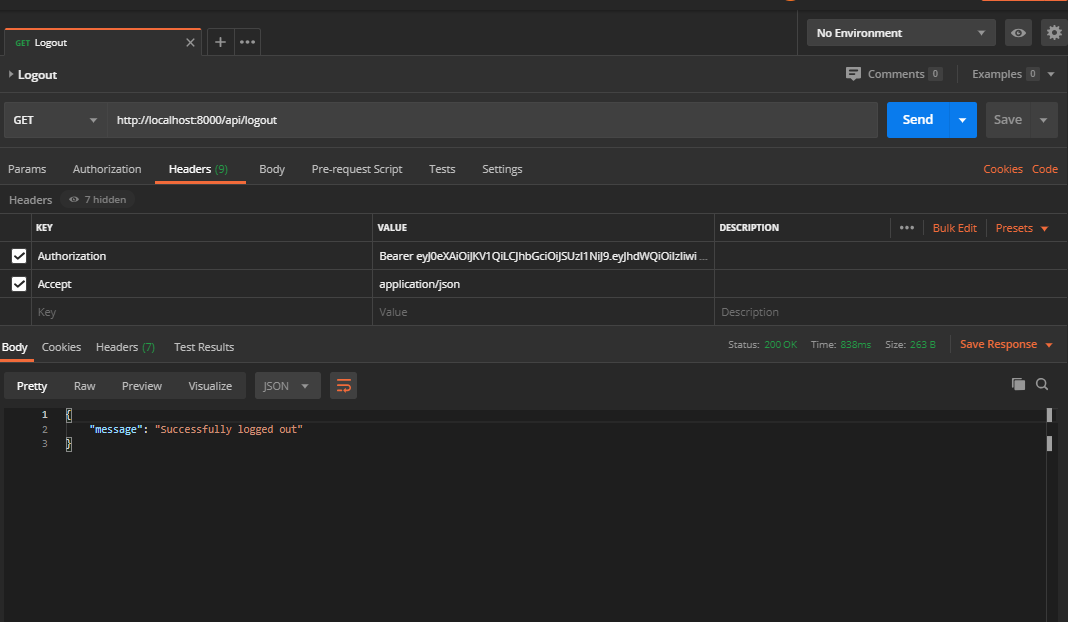Uncheck the Accept header checkbox
This screenshot has height=622, width=1068.
[19, 284]
